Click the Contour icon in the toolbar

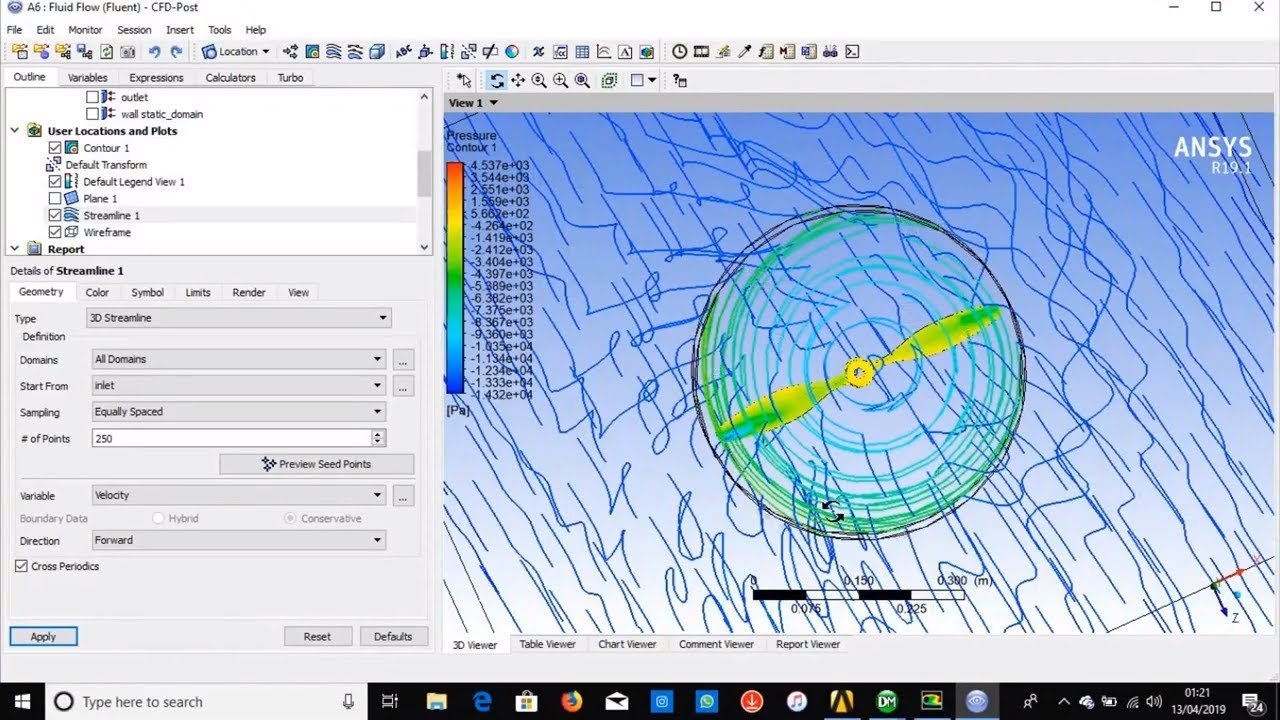pyautogui.click(x=312, y=52)
